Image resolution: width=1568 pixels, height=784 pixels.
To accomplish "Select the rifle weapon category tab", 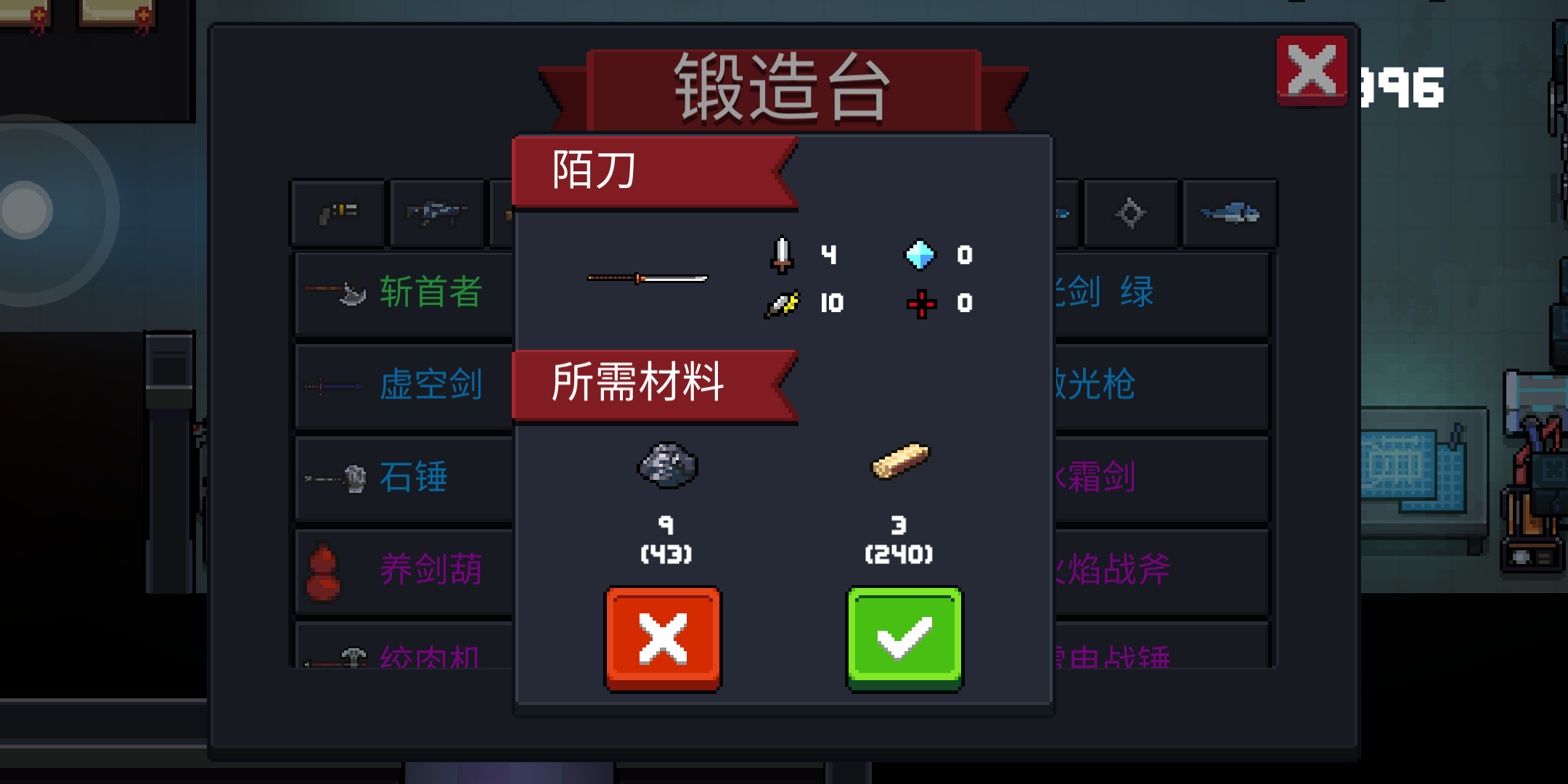I will click(x=437, y=213).
